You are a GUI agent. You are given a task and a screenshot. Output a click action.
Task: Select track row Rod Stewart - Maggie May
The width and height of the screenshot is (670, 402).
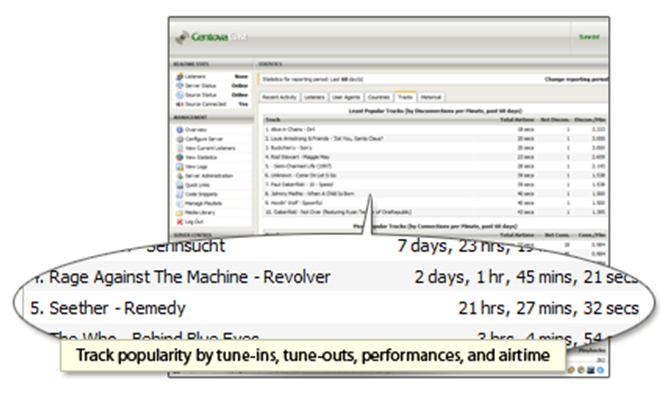[435, 157]
